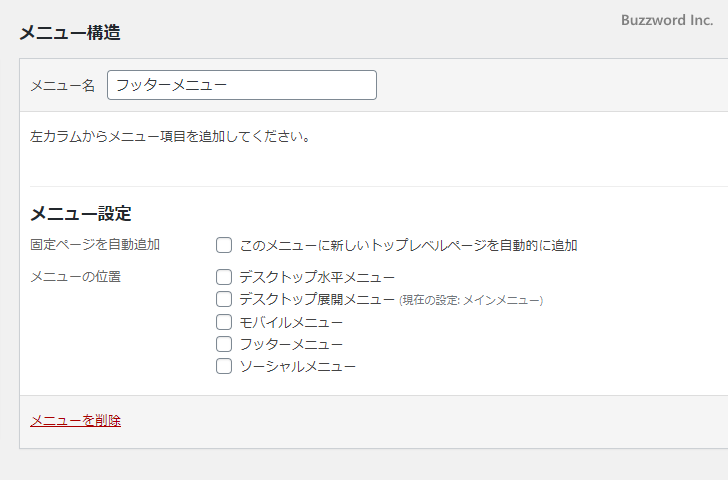The image size is (728, 480).
Task: Tick the デスクトップ展開メニュー checkbox
Action: coord(224,299)
